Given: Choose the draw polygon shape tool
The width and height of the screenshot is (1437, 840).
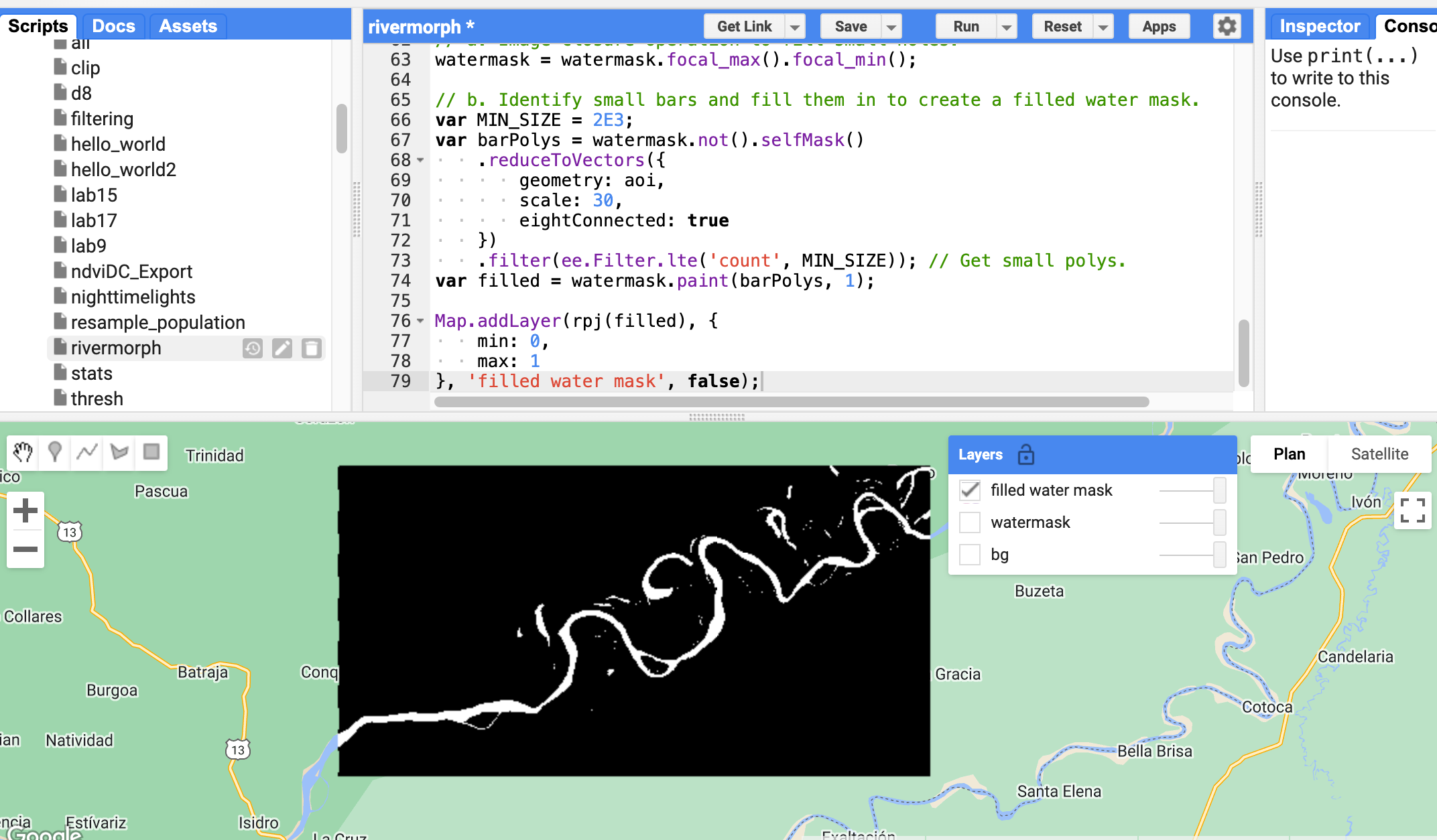Looking at the screenshot, I should (x=119, y=453).
